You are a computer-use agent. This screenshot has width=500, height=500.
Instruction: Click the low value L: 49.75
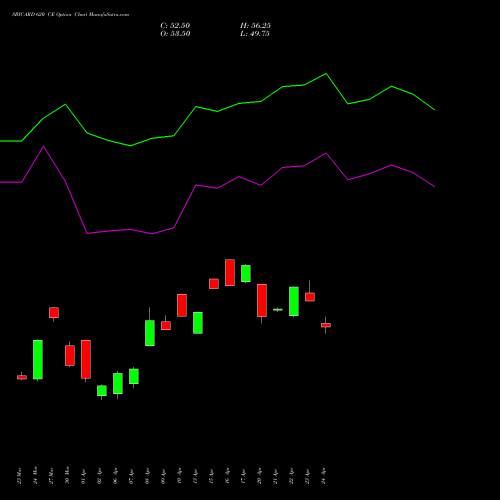point(255,34)
